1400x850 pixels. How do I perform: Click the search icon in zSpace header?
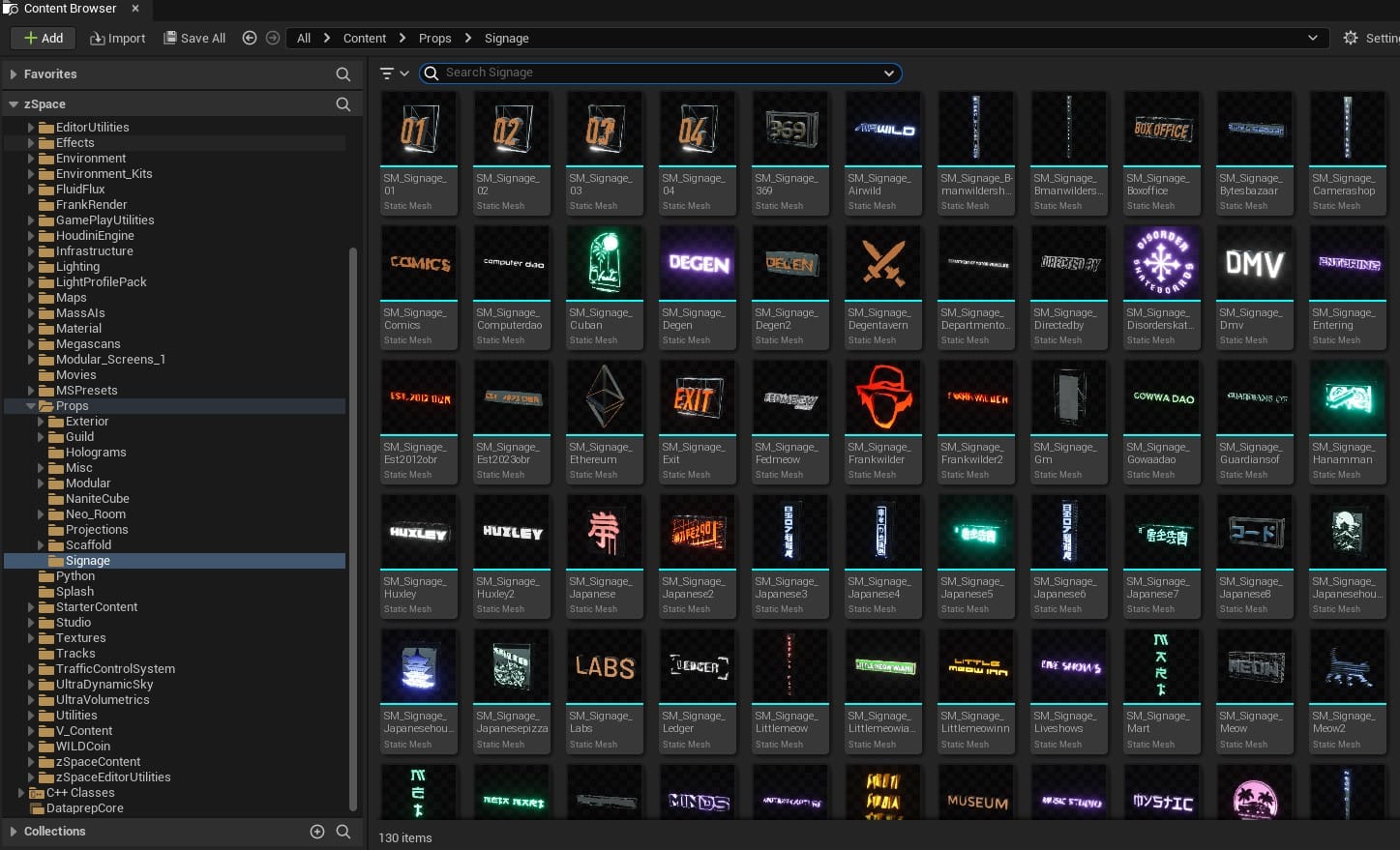343,104
